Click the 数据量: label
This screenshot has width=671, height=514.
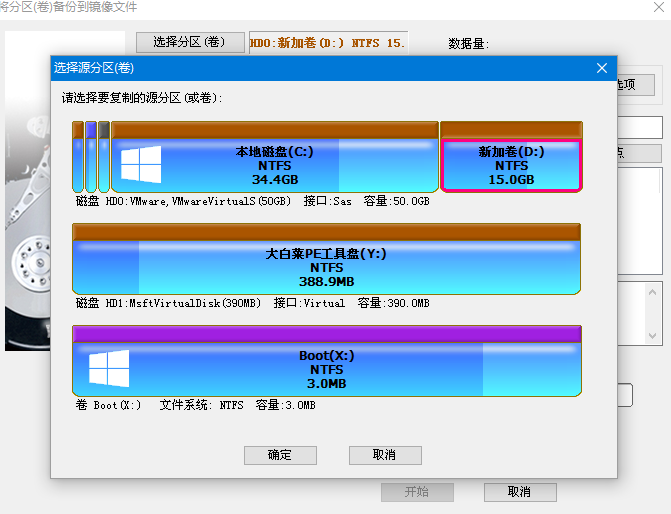[x=469, y=44]
